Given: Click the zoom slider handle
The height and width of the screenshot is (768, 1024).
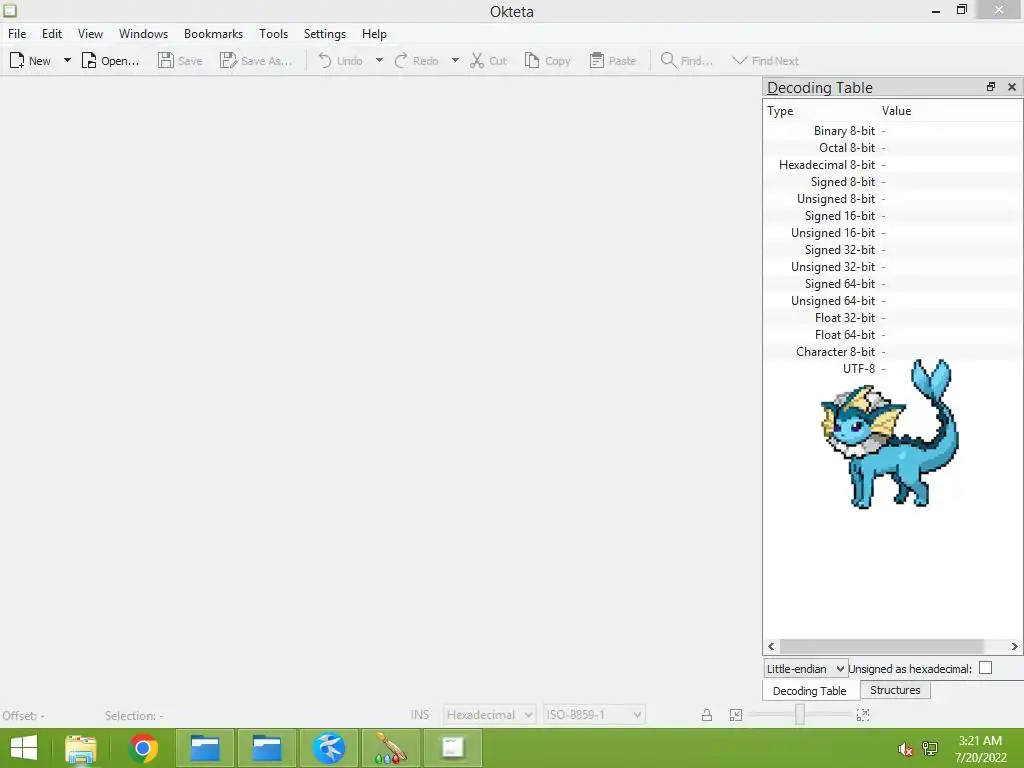Looking at the screenshot, I should (x=799, y=714).
